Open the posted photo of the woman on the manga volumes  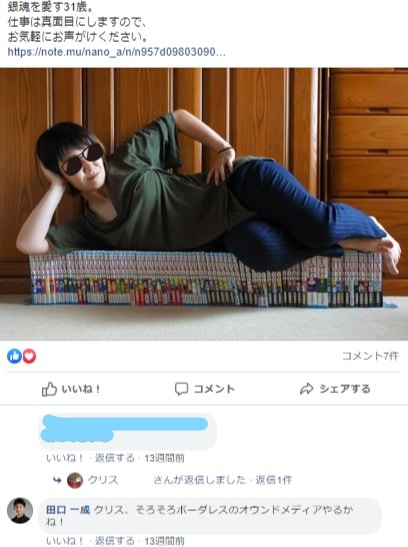coord(204,204)
